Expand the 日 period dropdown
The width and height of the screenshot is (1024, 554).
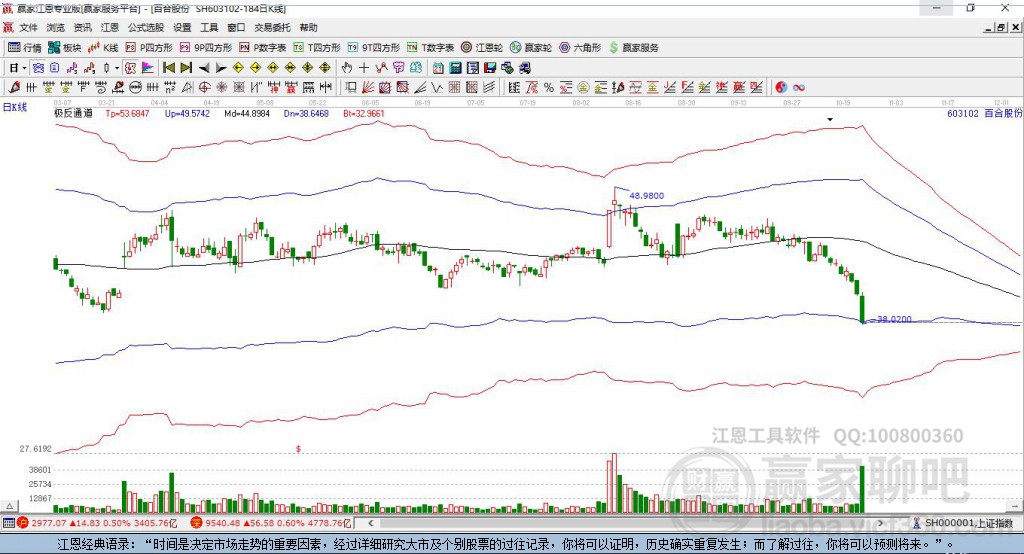24,68
